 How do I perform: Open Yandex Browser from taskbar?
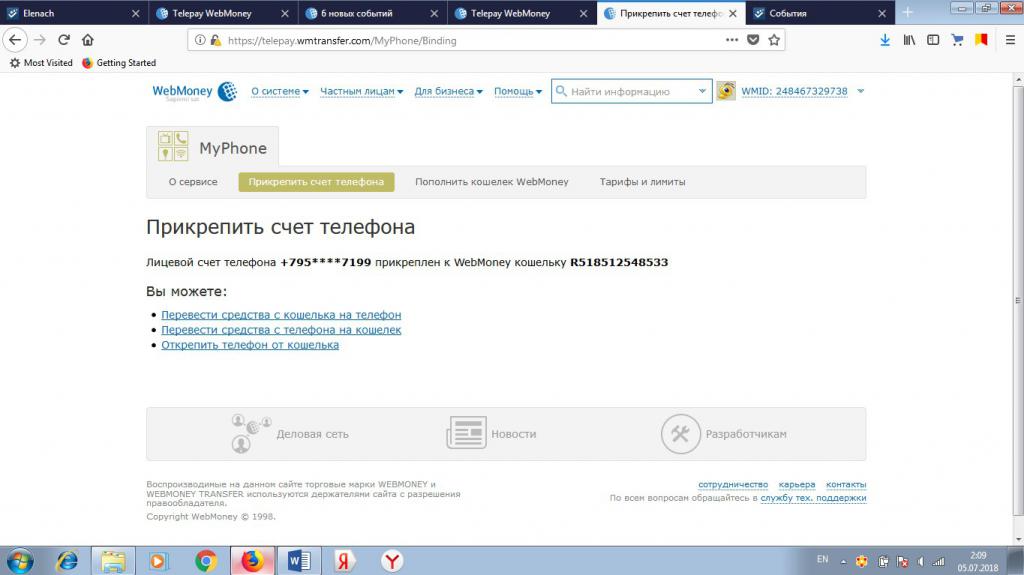click(x=392, y=561)
